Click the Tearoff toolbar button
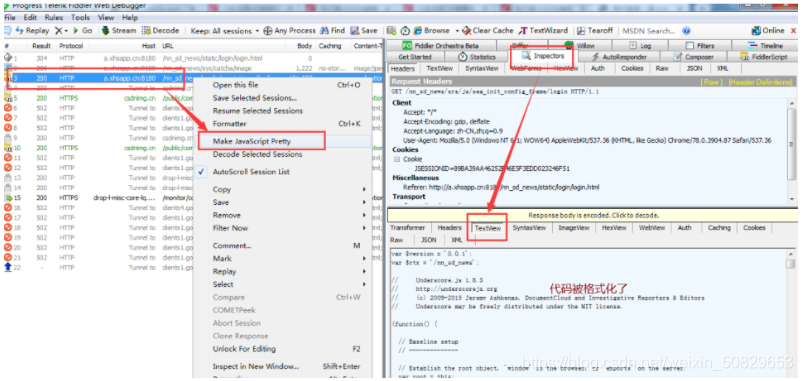This screenshot has width=803, height=381. point(595,31)
